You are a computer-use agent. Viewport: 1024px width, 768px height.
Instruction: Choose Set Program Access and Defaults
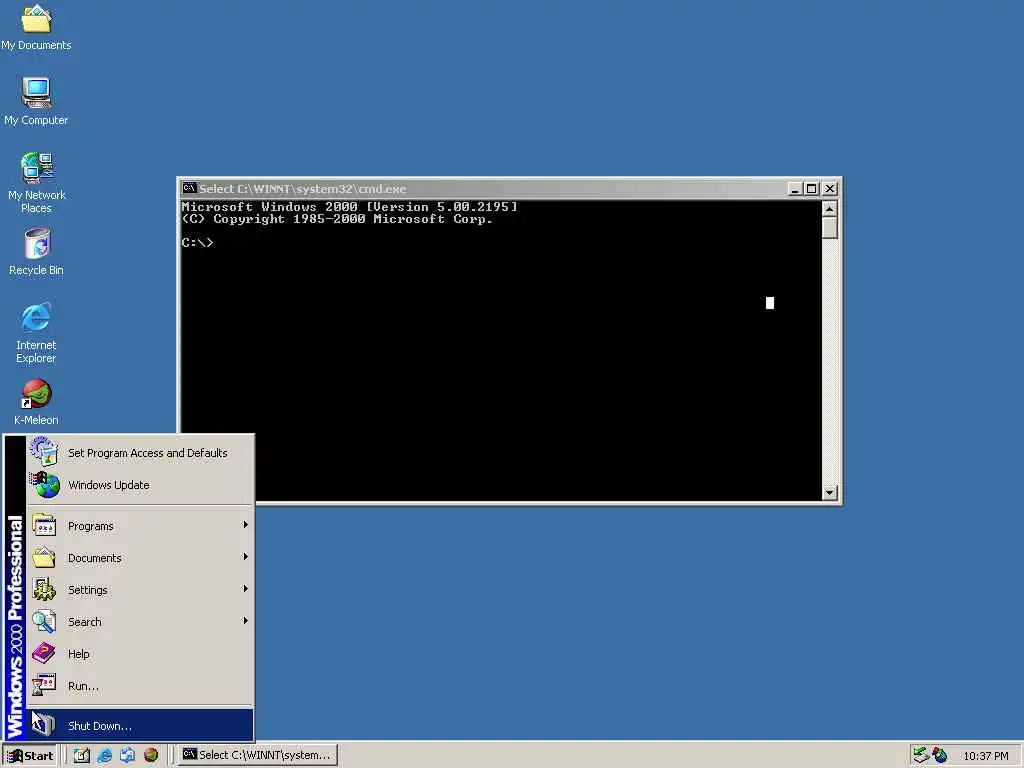[x=140, y=453]
